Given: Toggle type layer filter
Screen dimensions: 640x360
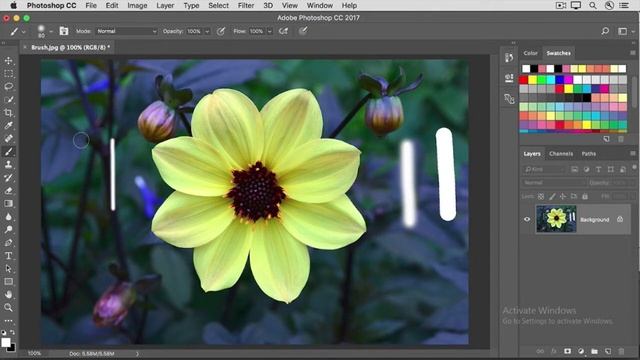Looking at the screenshot, I should pos(598,169).
